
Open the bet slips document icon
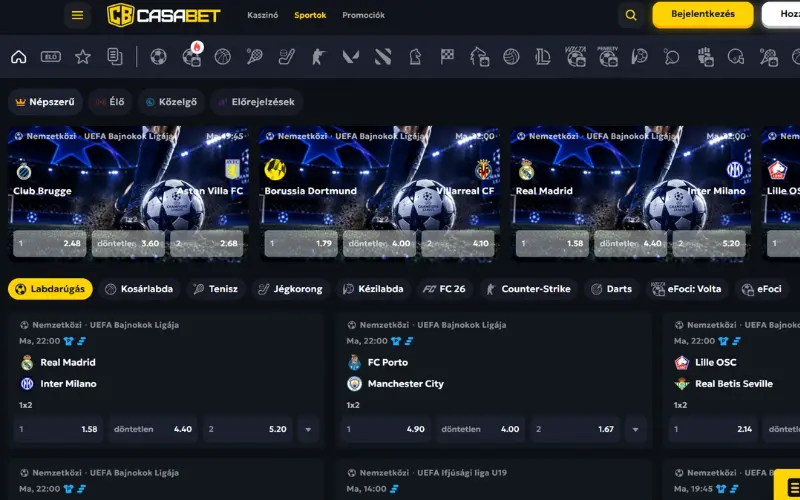115,57
